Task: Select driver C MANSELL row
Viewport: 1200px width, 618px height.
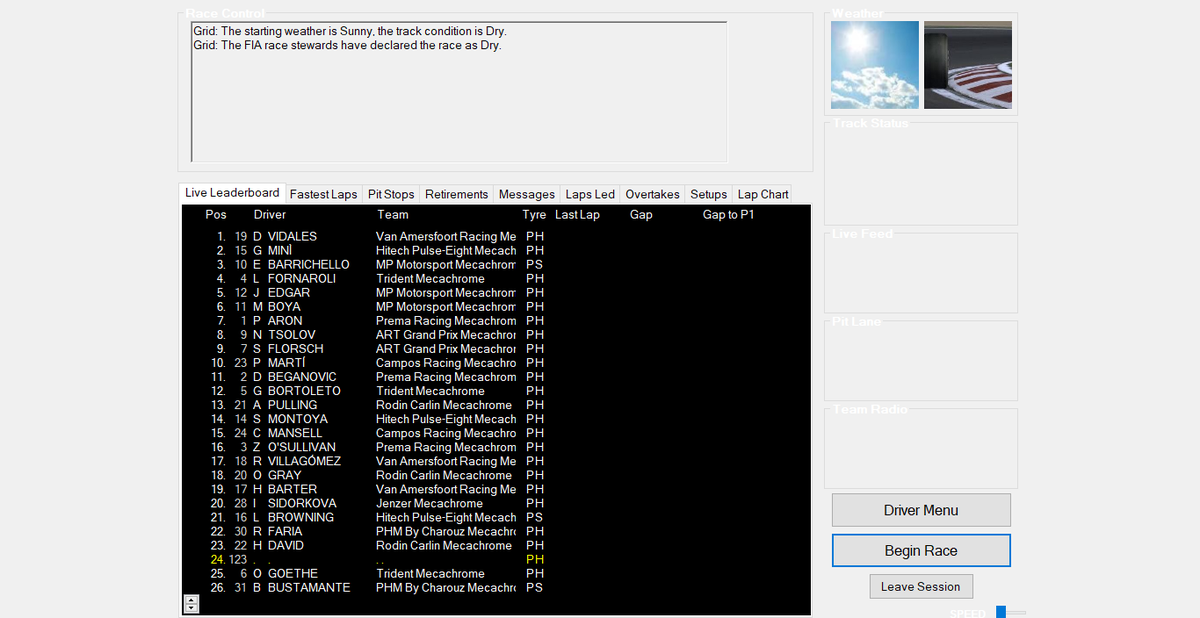Action: 496,432
